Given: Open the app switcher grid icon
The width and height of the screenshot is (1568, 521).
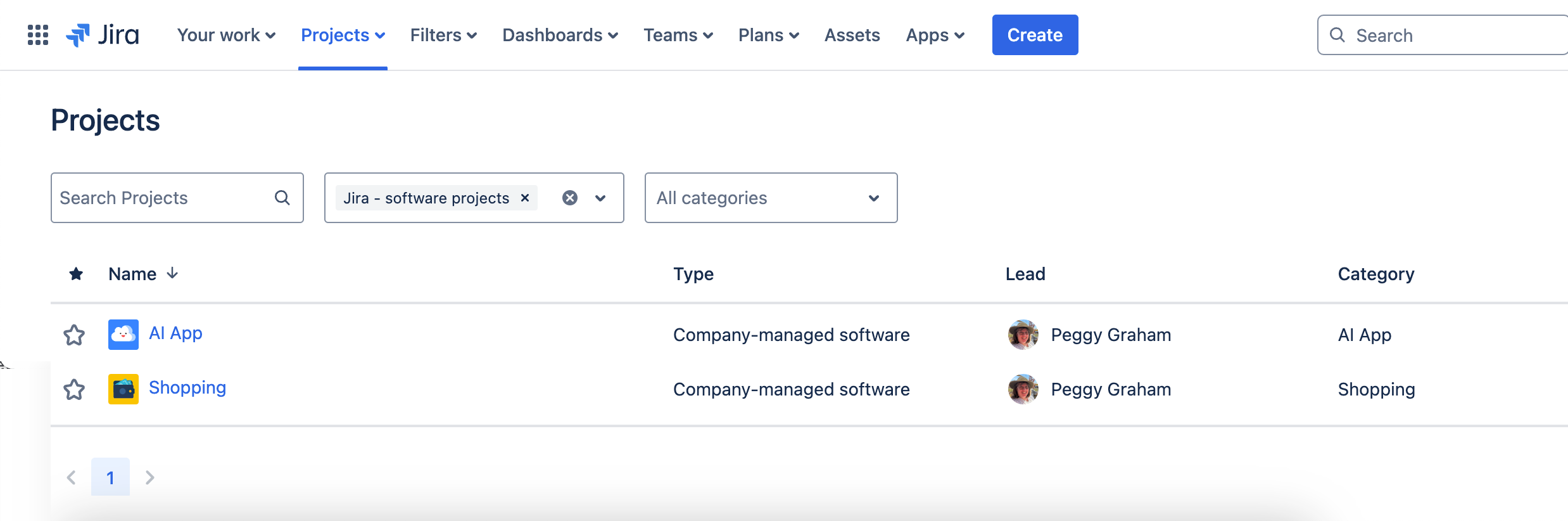Looking at the screenshot, I should tap(38, 35).
